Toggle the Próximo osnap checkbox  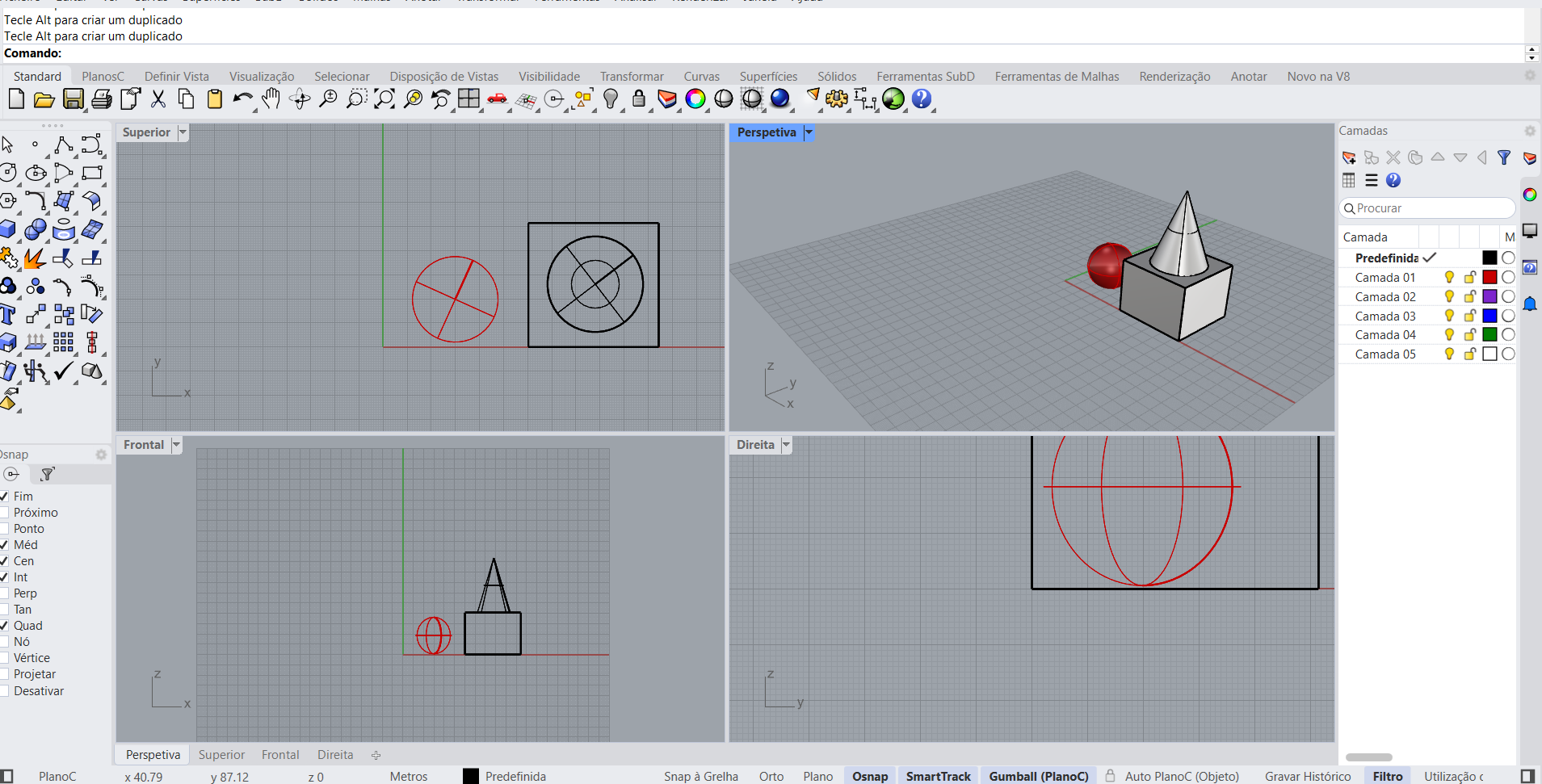pos(5,513)
